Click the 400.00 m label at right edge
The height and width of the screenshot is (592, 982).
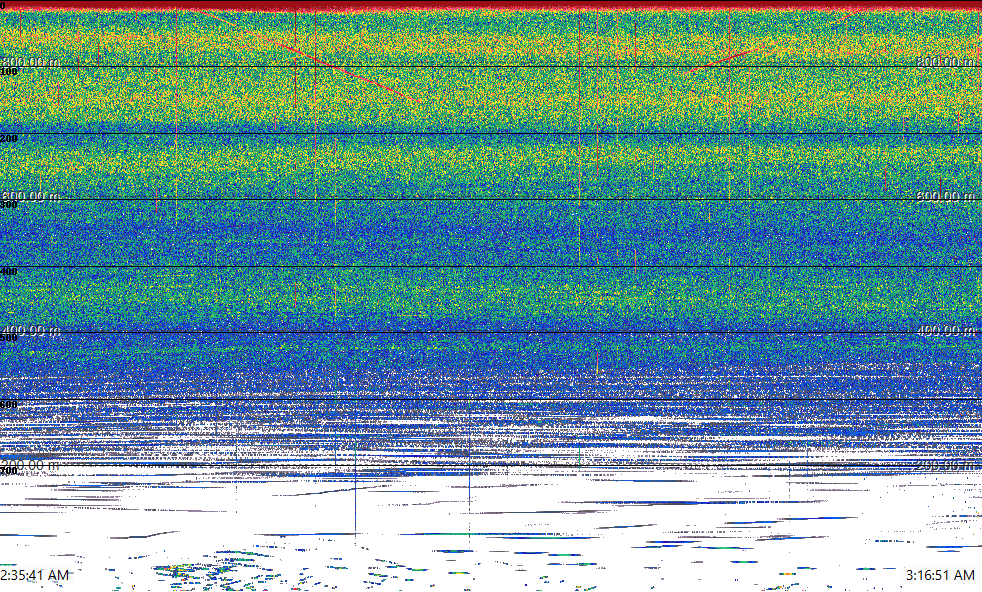[x=946, y=330]
